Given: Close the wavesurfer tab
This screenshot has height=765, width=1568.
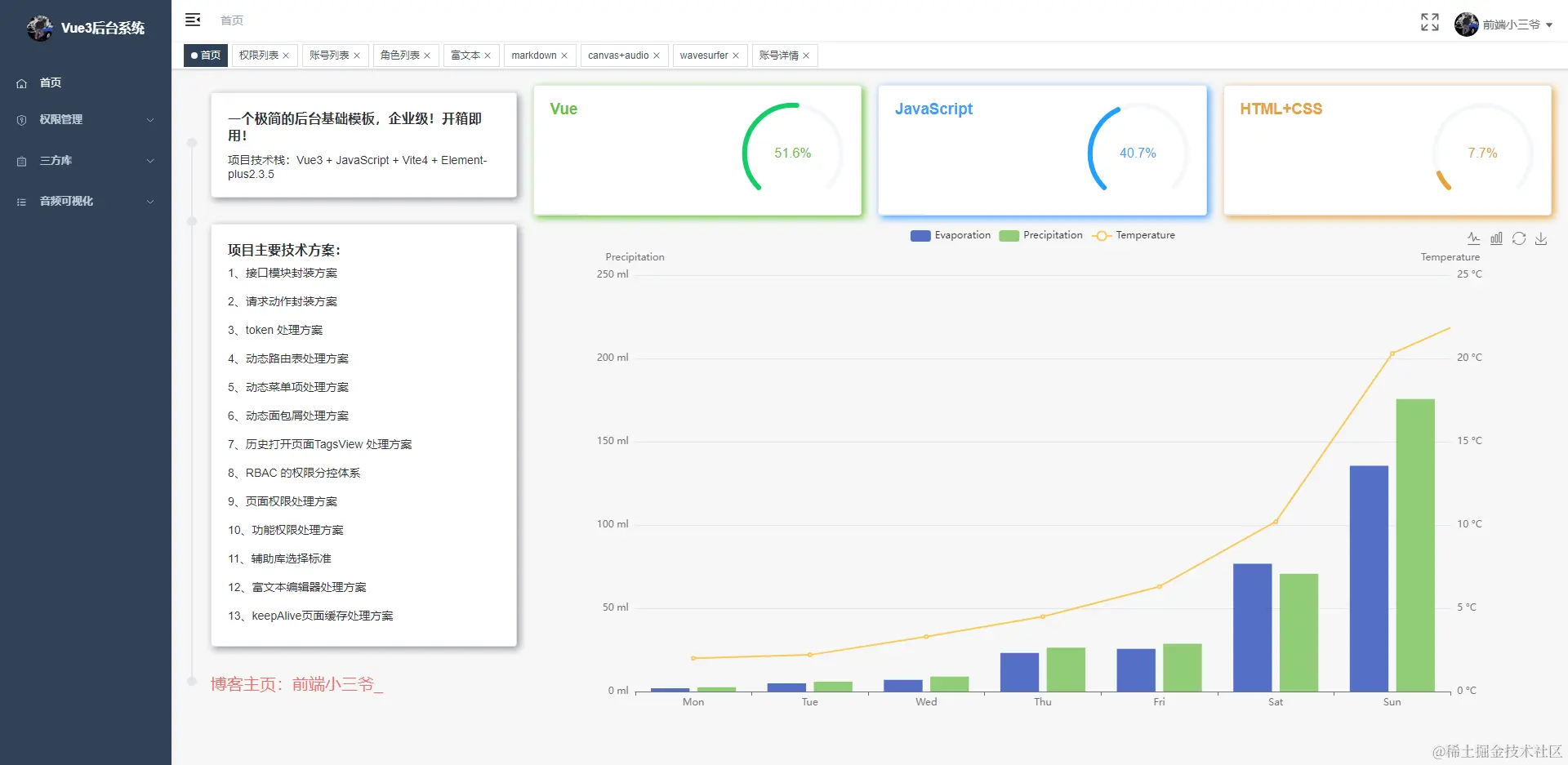Looking at the screenshot, I should (x=736, y=56).
